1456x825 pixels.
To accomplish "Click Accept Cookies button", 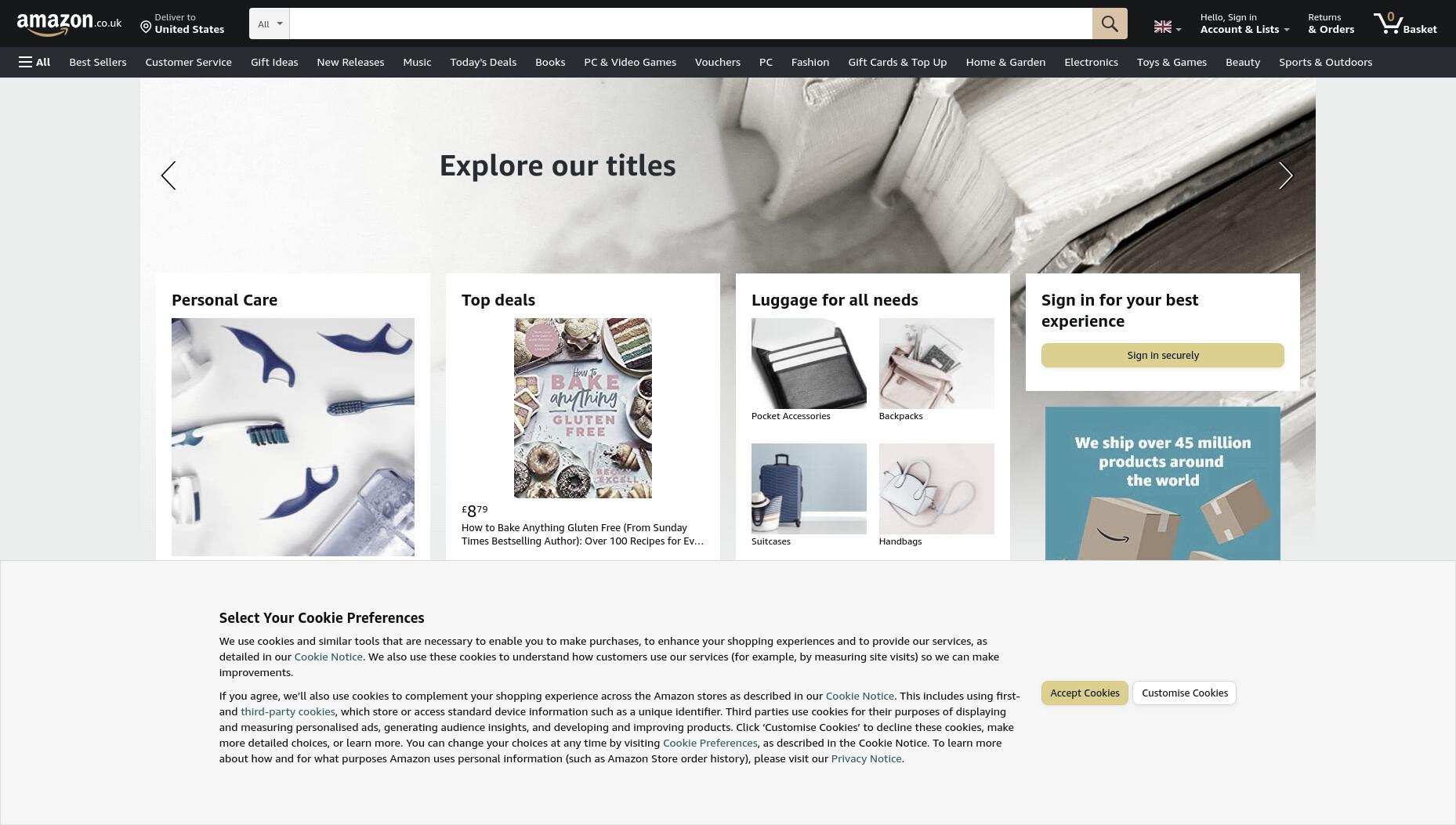I will coord(1085,693).
